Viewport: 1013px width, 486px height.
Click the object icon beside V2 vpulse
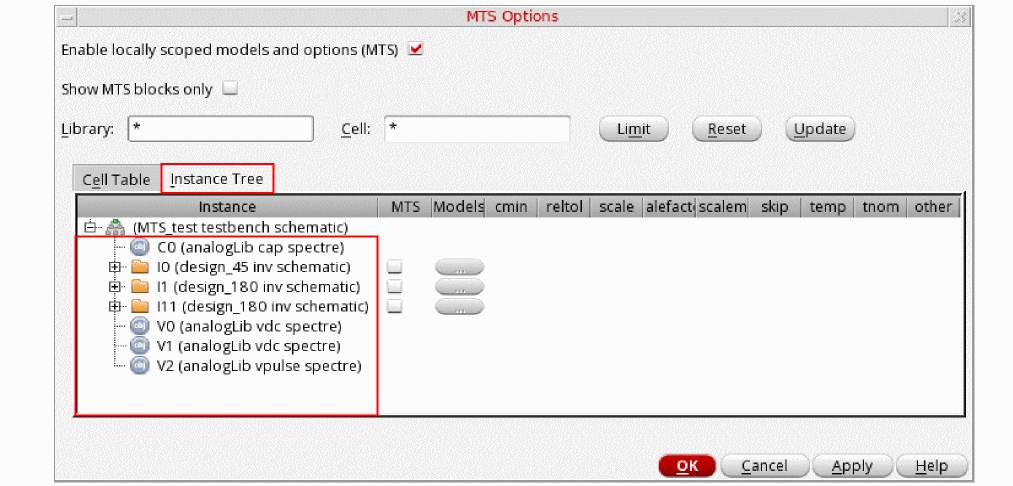tap(139, 365)
